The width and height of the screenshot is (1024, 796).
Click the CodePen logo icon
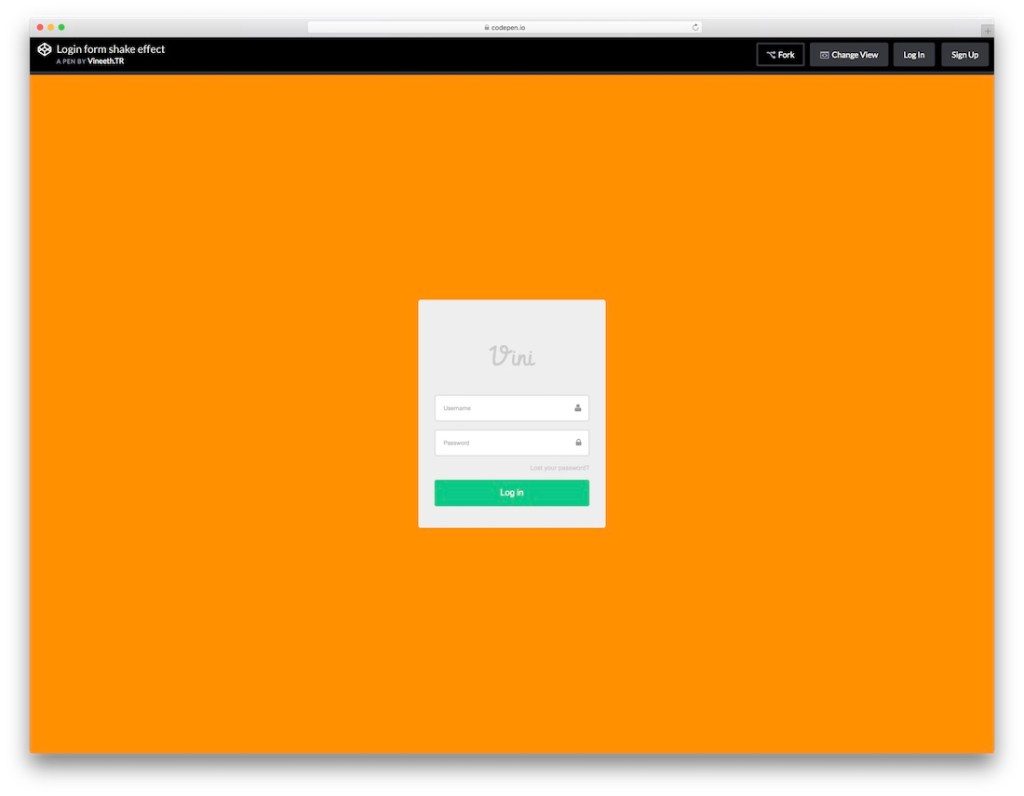click(x=45, y=48)
